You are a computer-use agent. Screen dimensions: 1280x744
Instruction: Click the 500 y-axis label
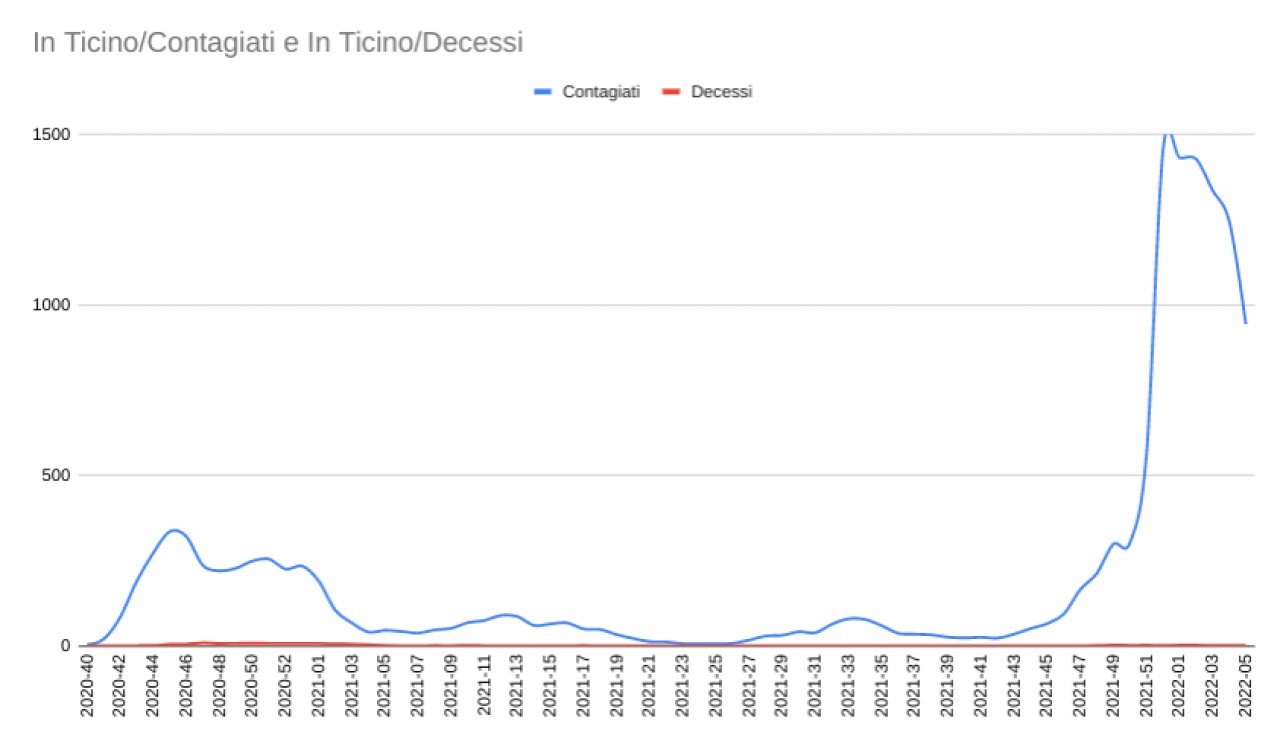[58, 475]
